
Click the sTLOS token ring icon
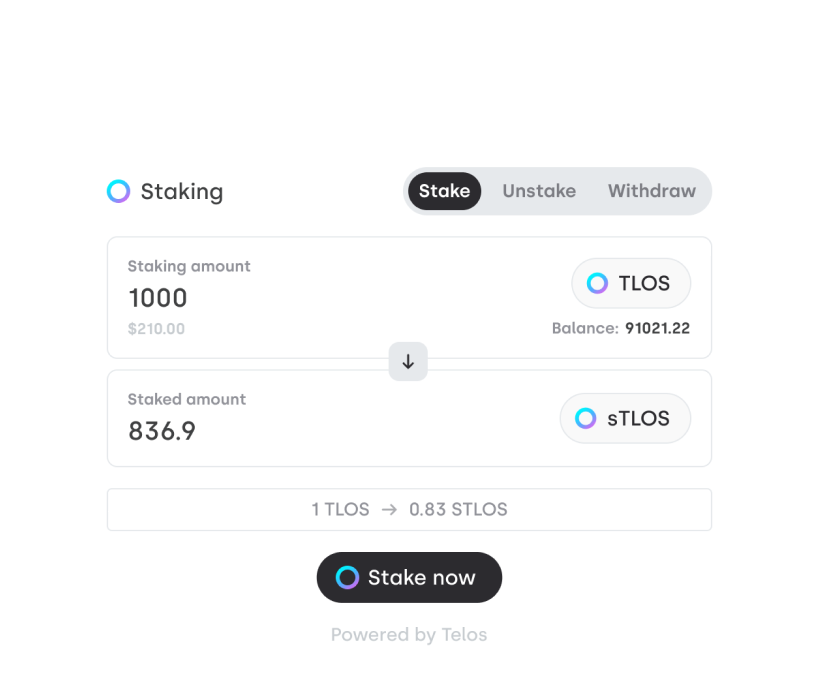(x=586, y=418)
